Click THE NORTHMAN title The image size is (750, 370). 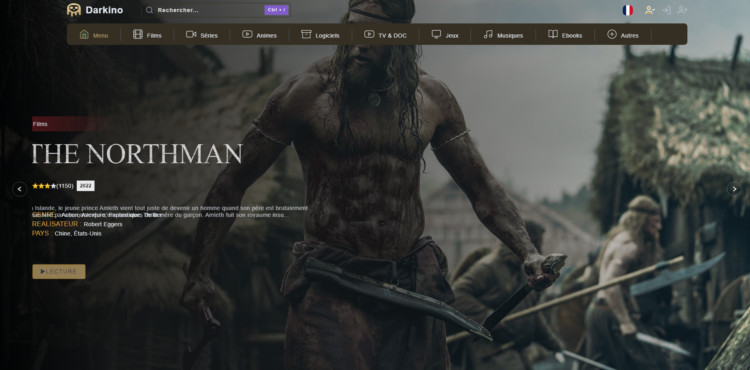click(137, 153)
